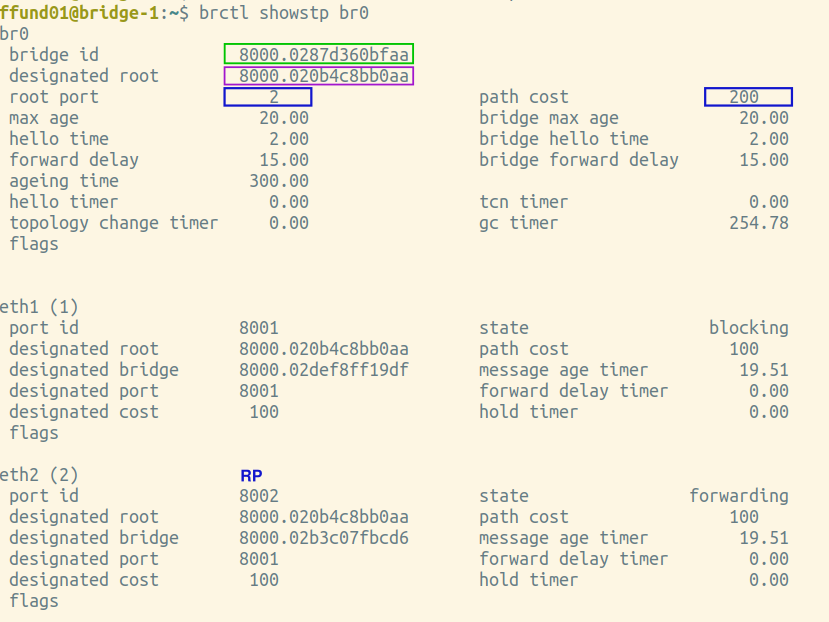Click the eth1 message age timer 19.51
Image resolution: width=829 pixels, height=622 pixels.
click(763, 370)
